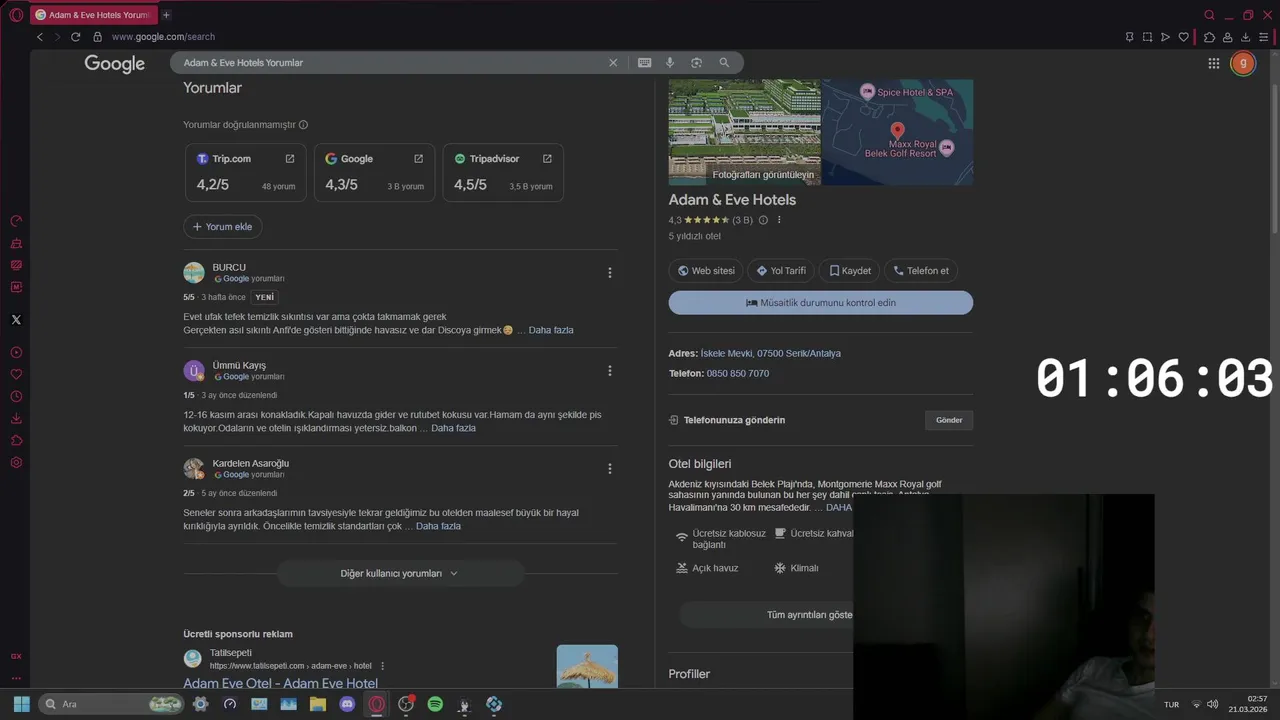Expand BURCU's review with Daha fazla
The width and height of the screenshot is (1280, 720).
551,330
